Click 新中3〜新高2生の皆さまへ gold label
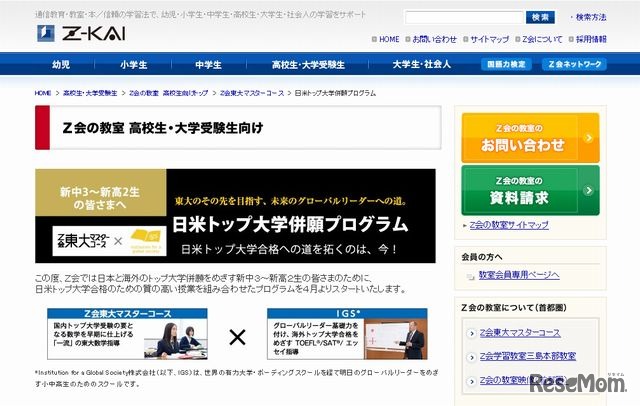 point(100,193)
